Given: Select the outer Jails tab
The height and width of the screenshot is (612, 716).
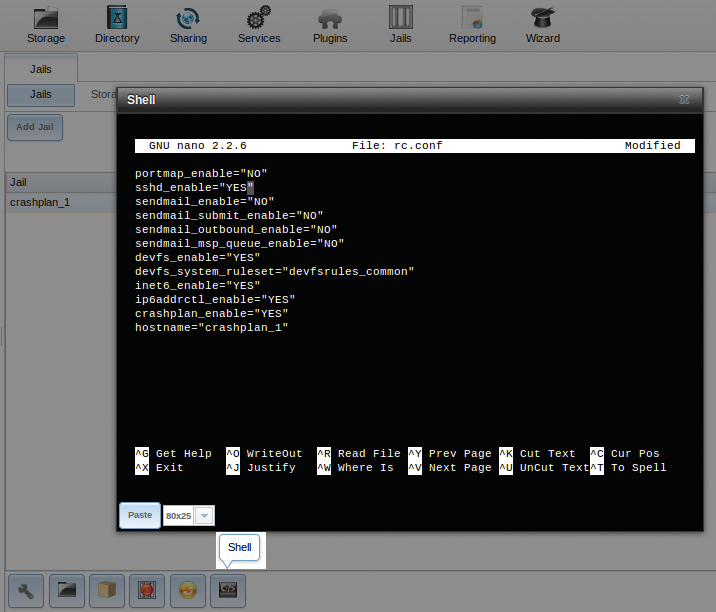Looking at the screenshot, I should coord(41,69).
